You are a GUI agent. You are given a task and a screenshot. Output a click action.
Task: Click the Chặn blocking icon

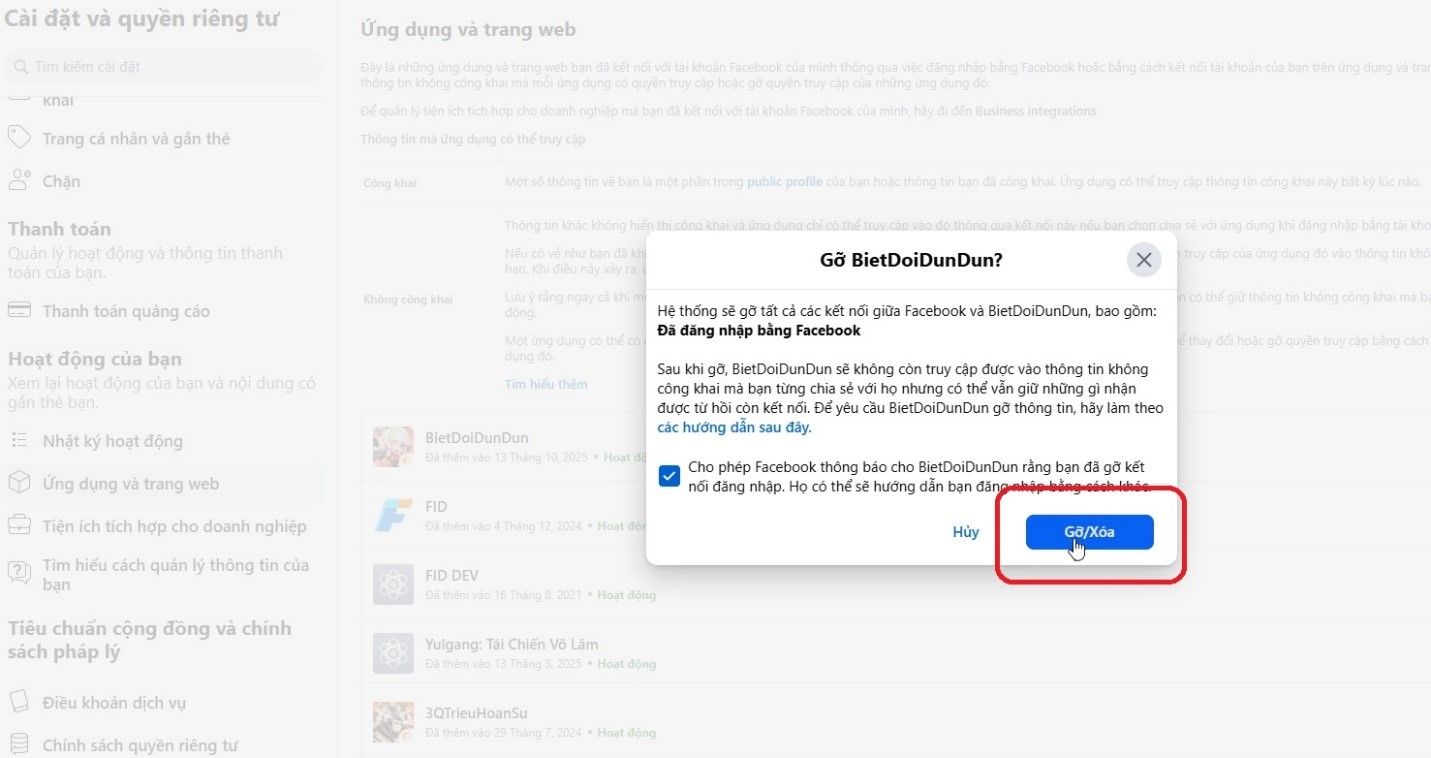19,181
